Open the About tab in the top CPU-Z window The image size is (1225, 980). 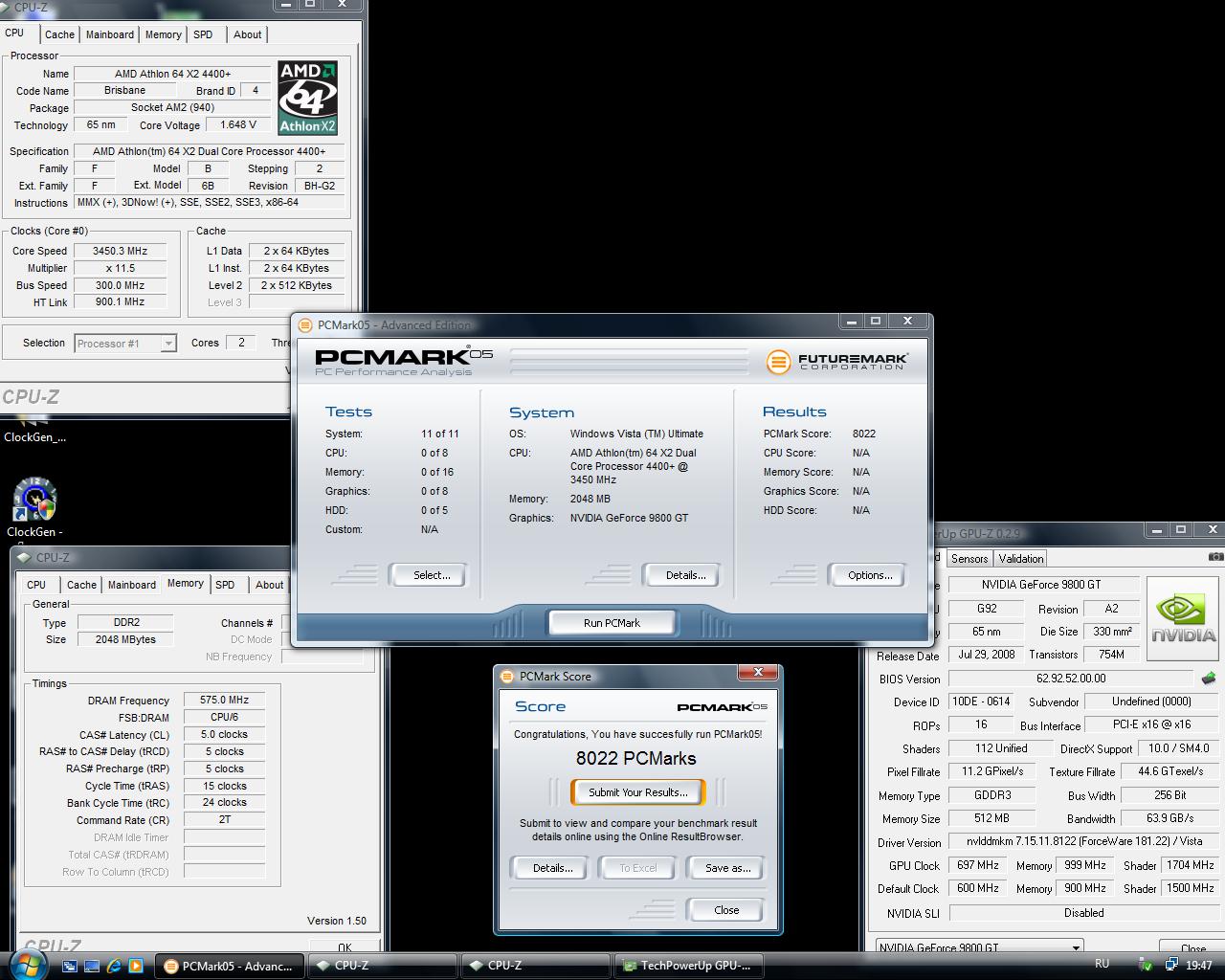[x=247, y=34]
